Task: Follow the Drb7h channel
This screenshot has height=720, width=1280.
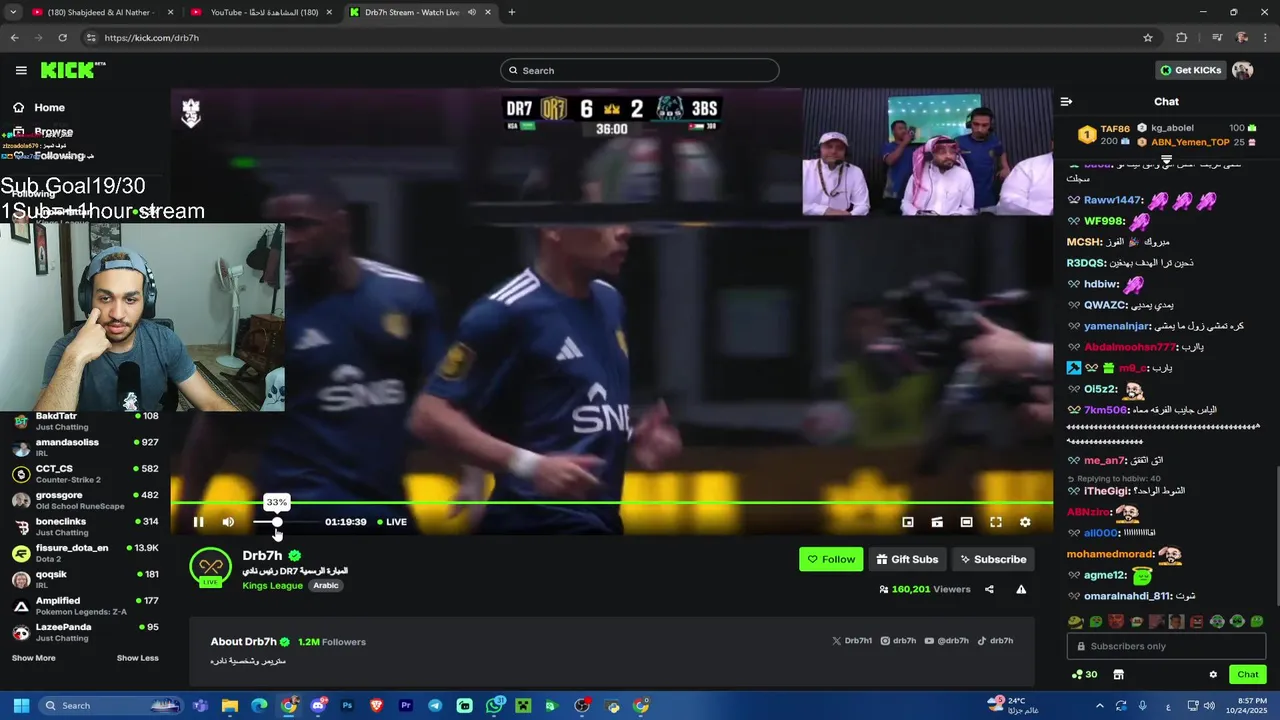Action: [831, 559]
